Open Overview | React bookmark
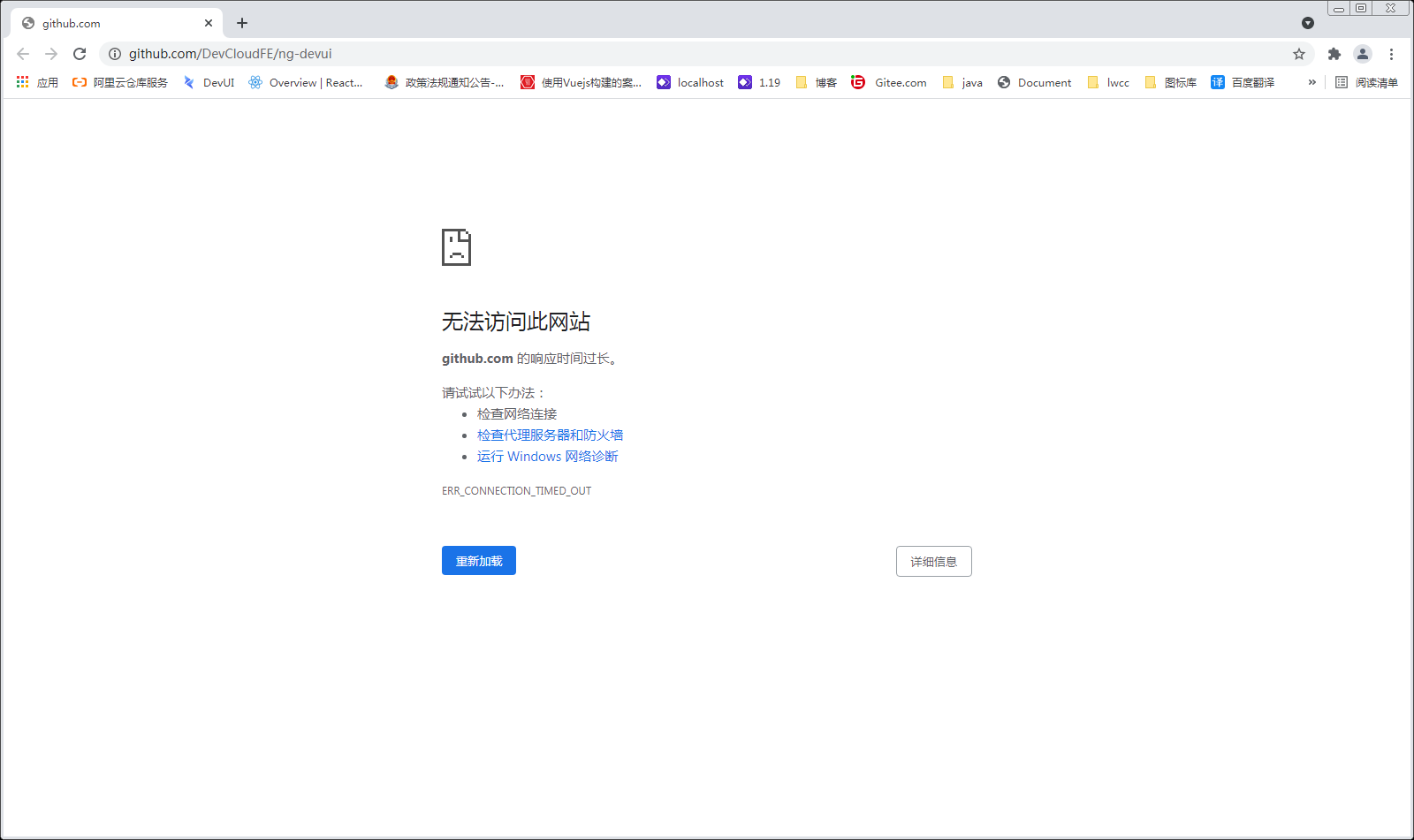 [306, 82]
